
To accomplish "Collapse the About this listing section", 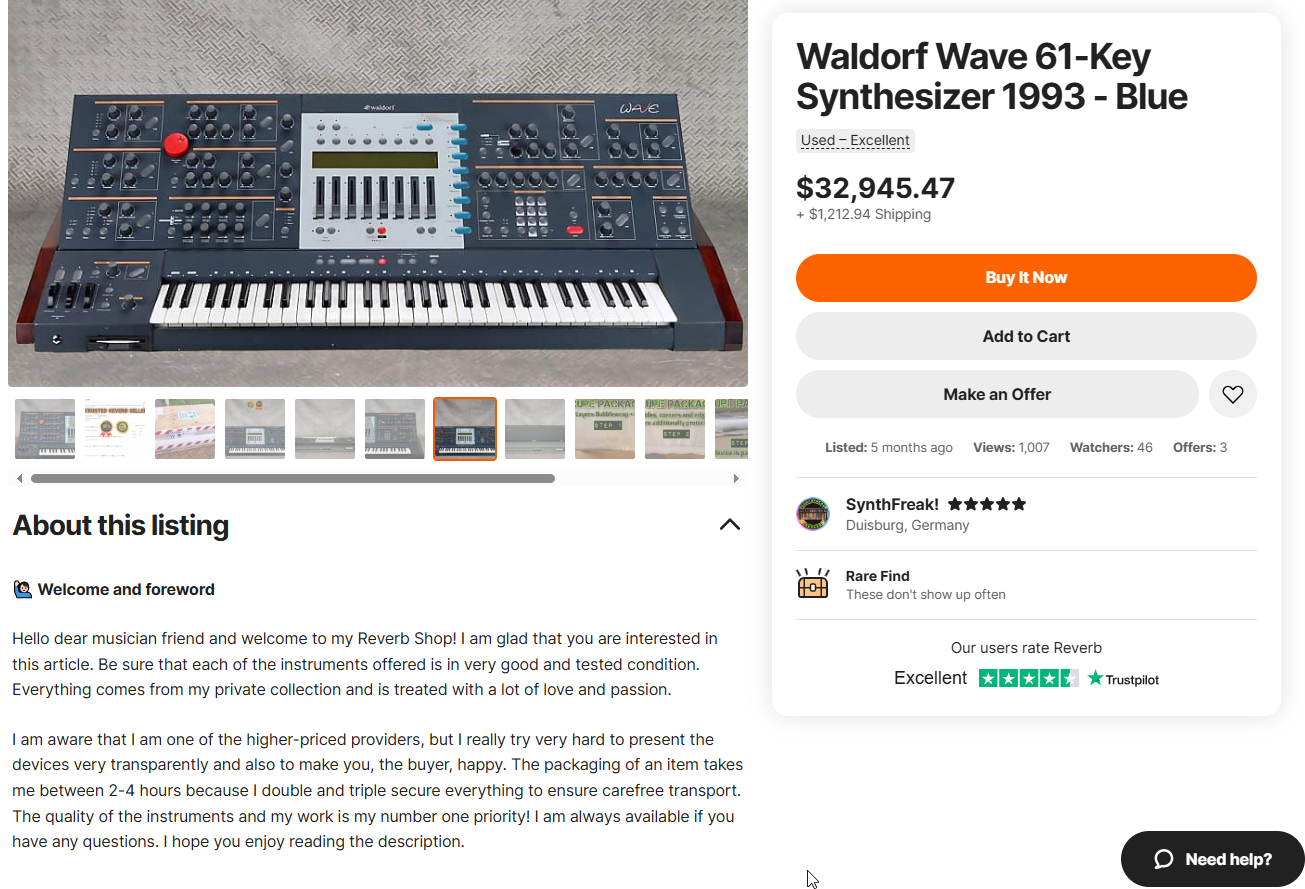I will [x=730, y=525].
